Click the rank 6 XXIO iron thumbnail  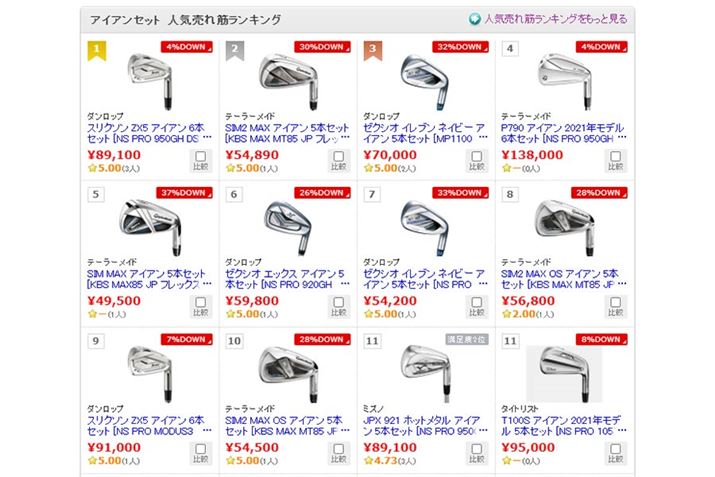(x=287, y=228)
